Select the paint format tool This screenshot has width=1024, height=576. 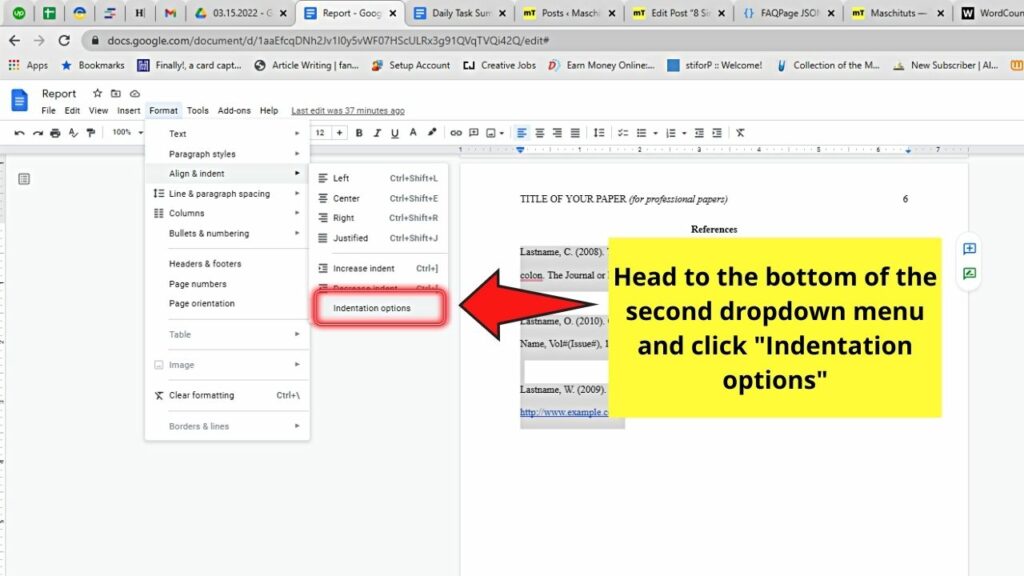tap(91, 133)
